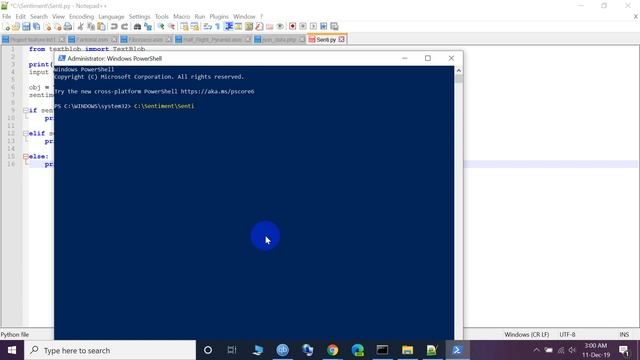Image resolution: width=640 pixels, height=360 pixels.
Task: Click the Open file toolbar icon
Action: click(16, 27)
